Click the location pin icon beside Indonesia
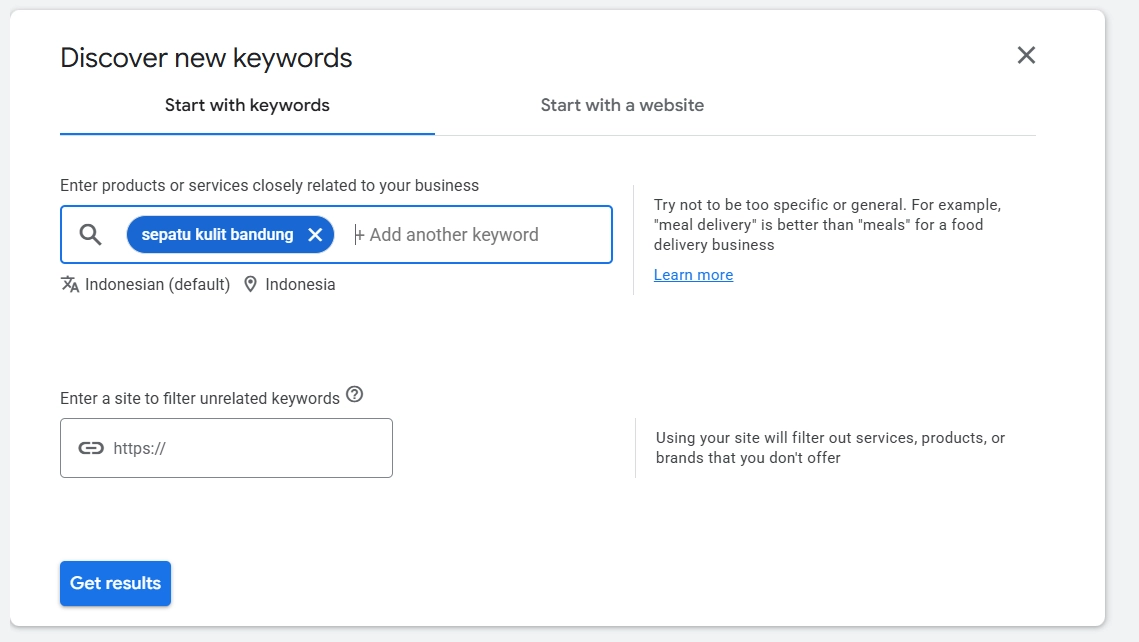The image size is (1139, 642). click(x=250, y=284)
